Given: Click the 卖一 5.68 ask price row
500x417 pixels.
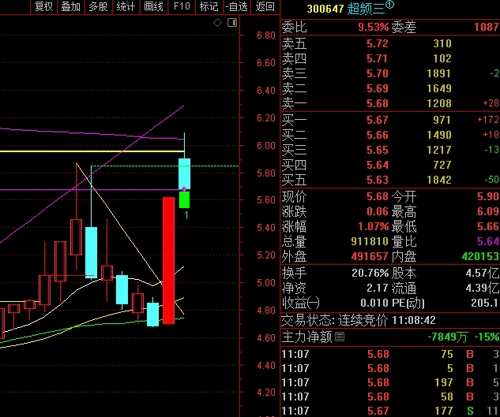Looking at the screenshot, I should coord(390,103).
